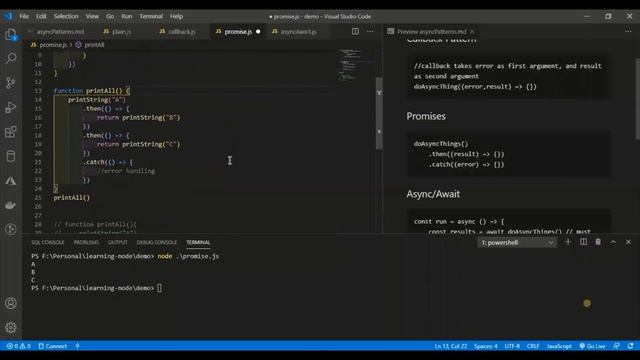Open the Source Control view

click(x=11, y=82)
